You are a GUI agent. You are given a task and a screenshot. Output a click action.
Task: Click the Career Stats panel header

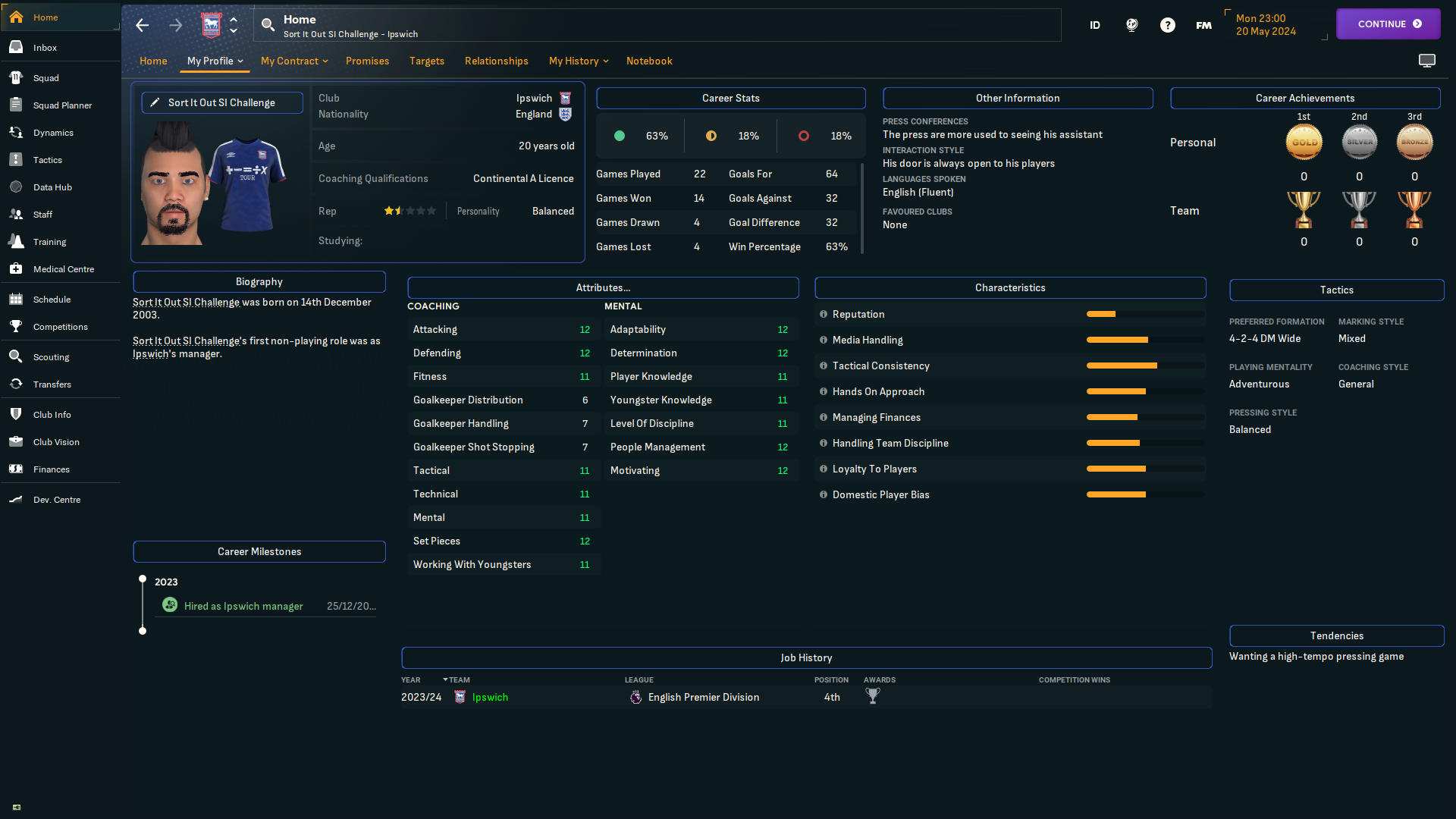pos(730,98)
